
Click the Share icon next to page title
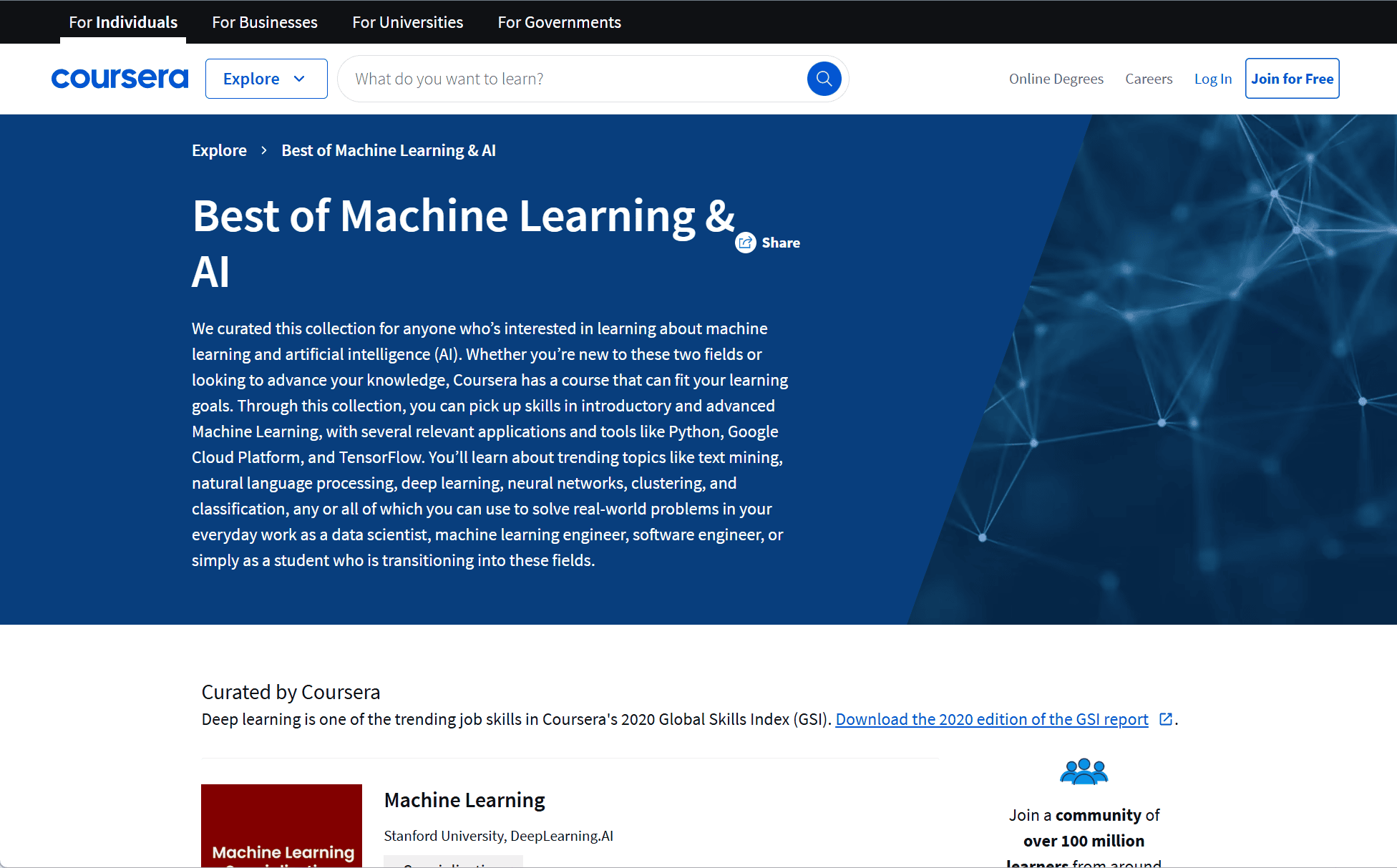pos(745,243)
